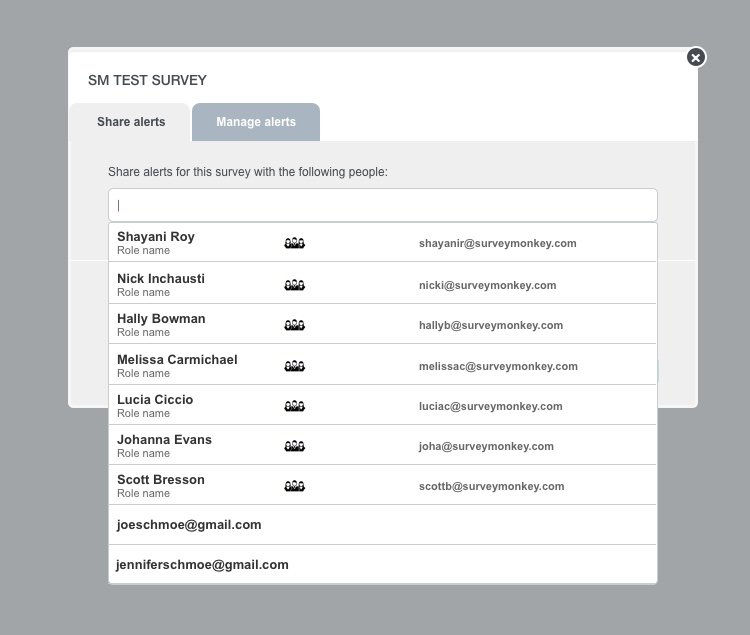Click group icon beside Melissa Carmichael
This screenshot has width=750, height=635.
[295, 366]
